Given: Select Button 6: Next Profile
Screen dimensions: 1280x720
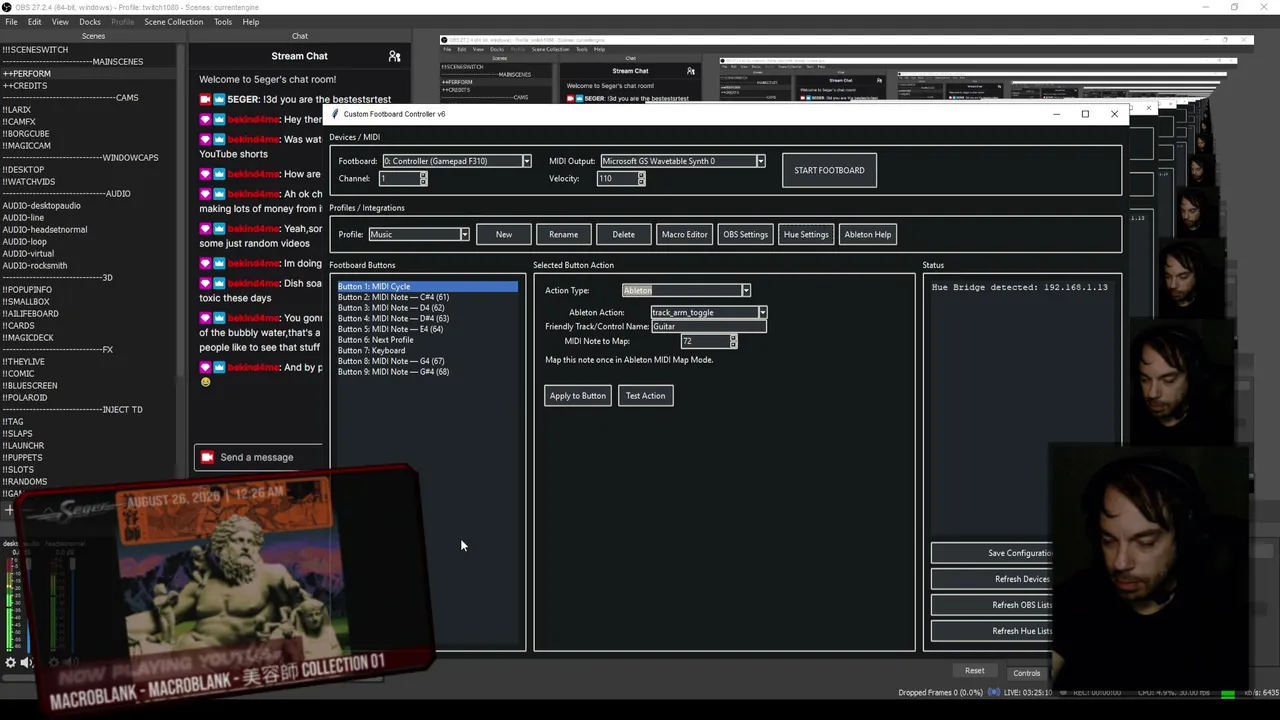Looking at the screenshot, I should tap(427, 340).
